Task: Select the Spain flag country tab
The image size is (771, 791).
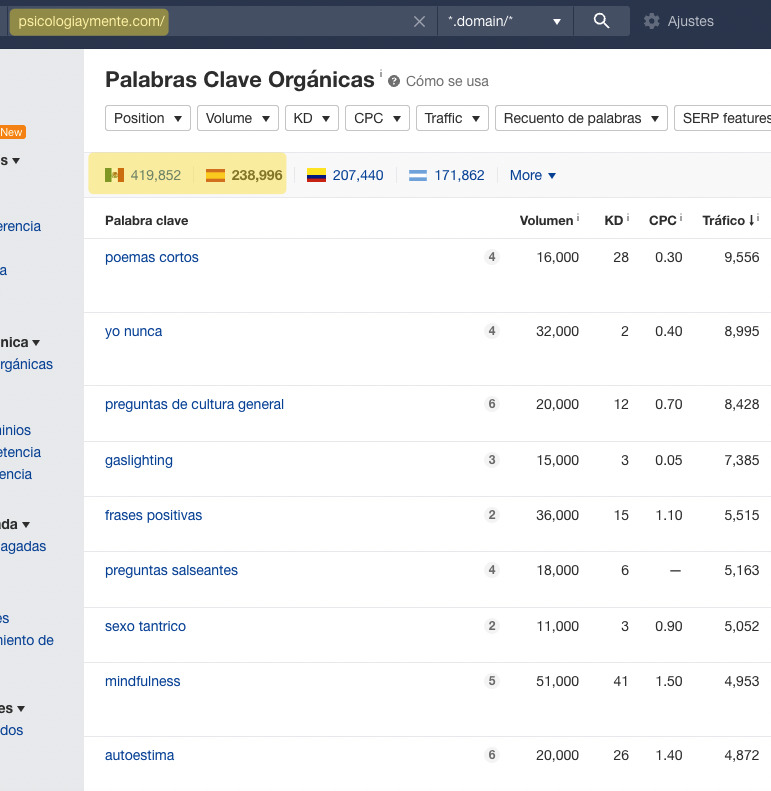Action: [x=243, y=175]
